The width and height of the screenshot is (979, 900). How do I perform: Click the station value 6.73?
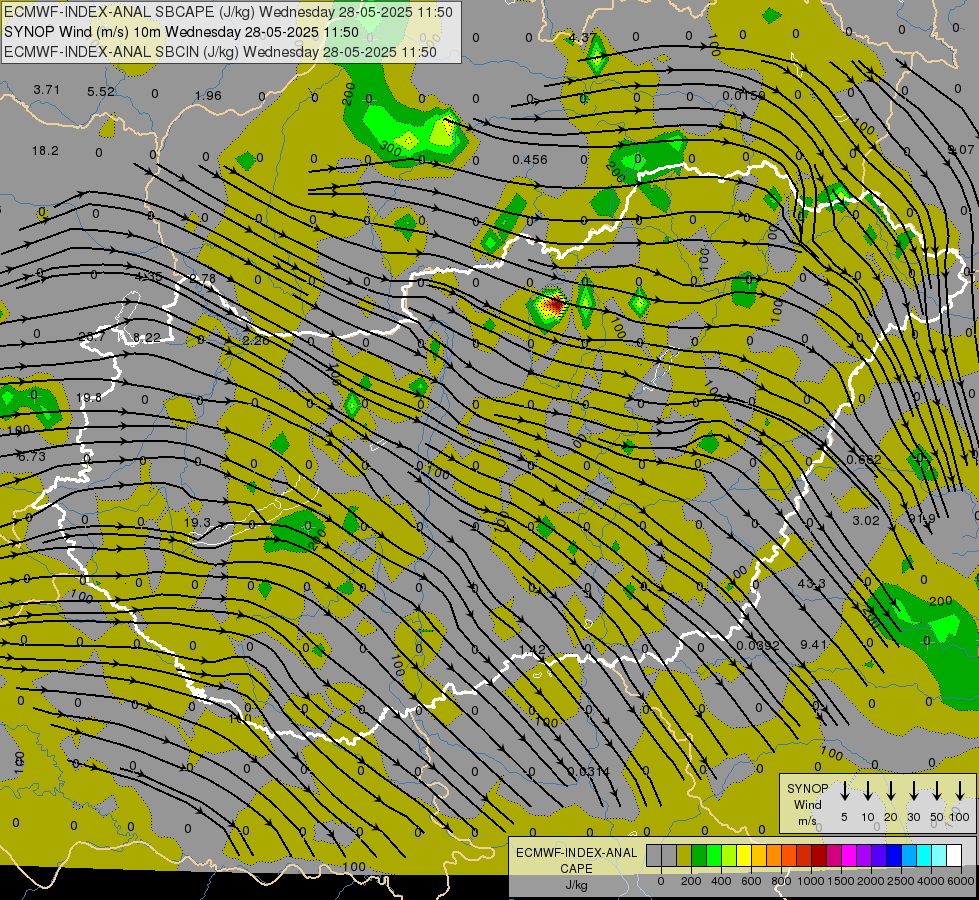pos(32,457)
